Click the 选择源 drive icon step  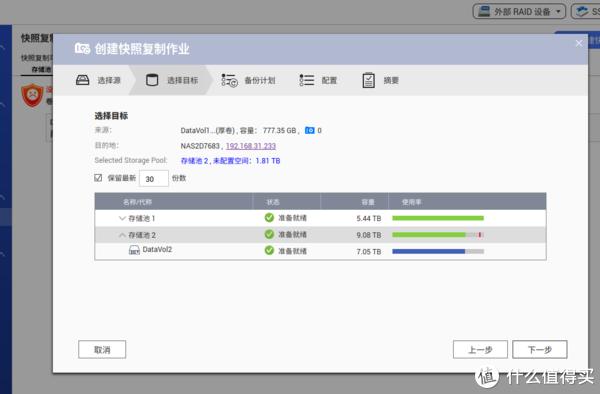[x=83, y=80]
